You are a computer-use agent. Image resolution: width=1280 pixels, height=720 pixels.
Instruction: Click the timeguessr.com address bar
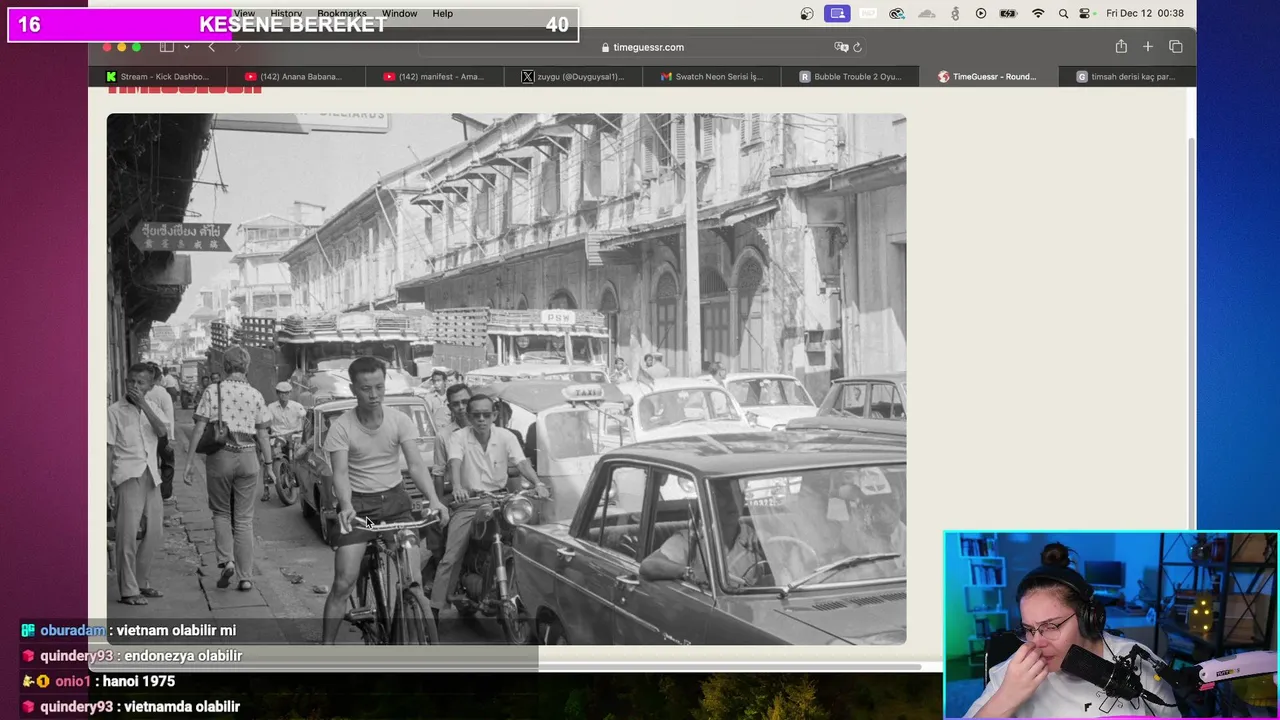click(x=643, y=47)
